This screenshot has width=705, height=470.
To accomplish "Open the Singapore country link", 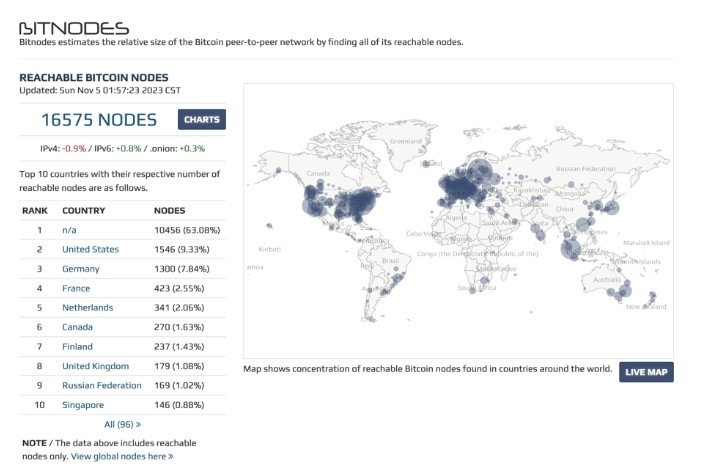I will (x=83, y=405).
